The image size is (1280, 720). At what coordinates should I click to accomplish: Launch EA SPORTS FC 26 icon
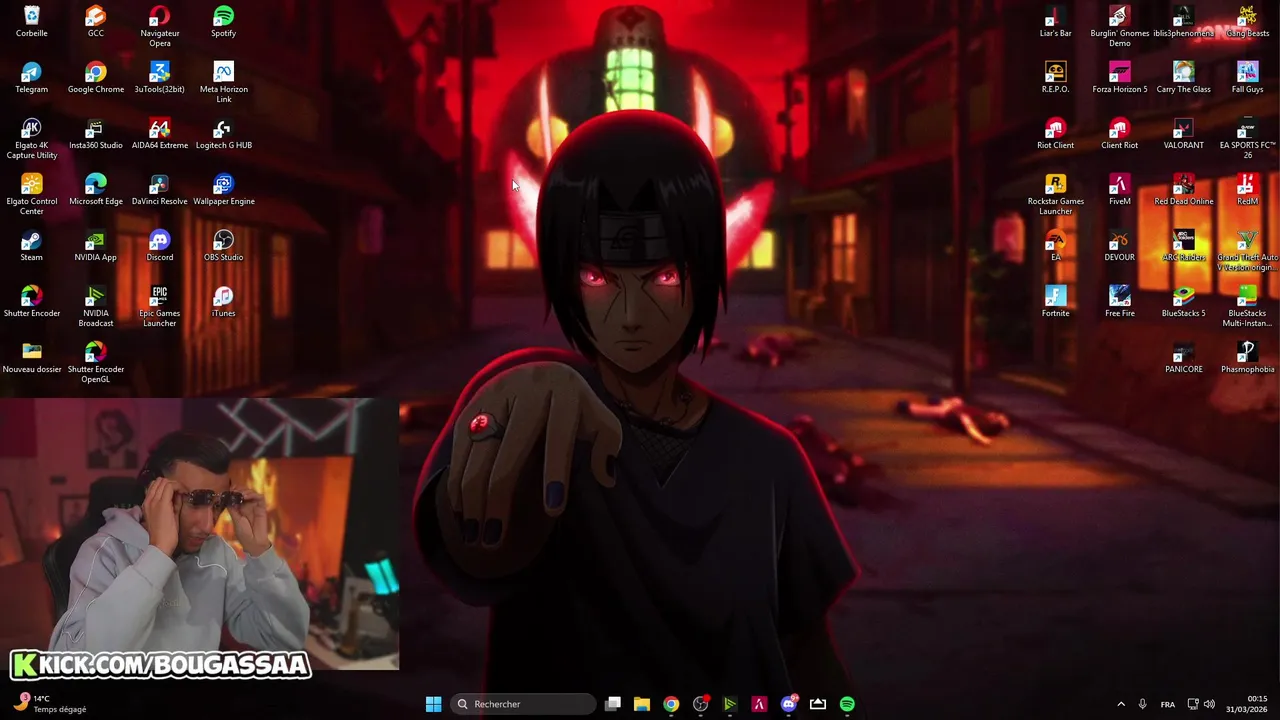tap(1248, 138)
